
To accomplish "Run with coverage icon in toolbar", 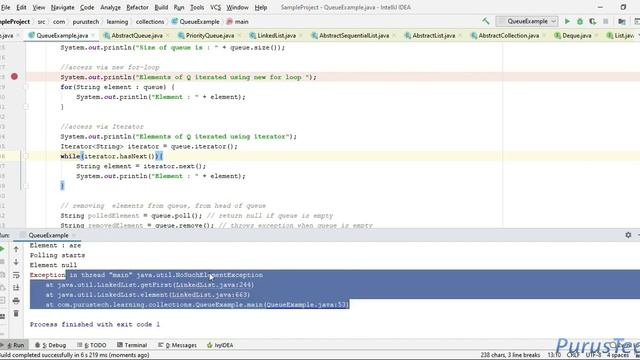I will 592,21.
